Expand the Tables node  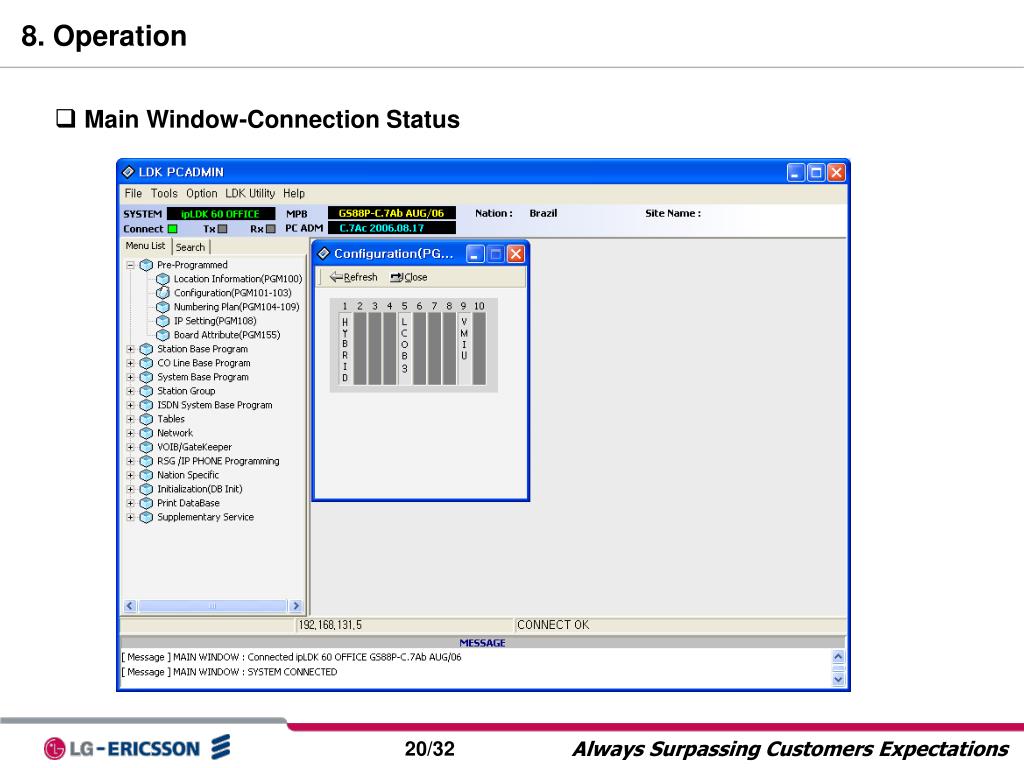130,419
